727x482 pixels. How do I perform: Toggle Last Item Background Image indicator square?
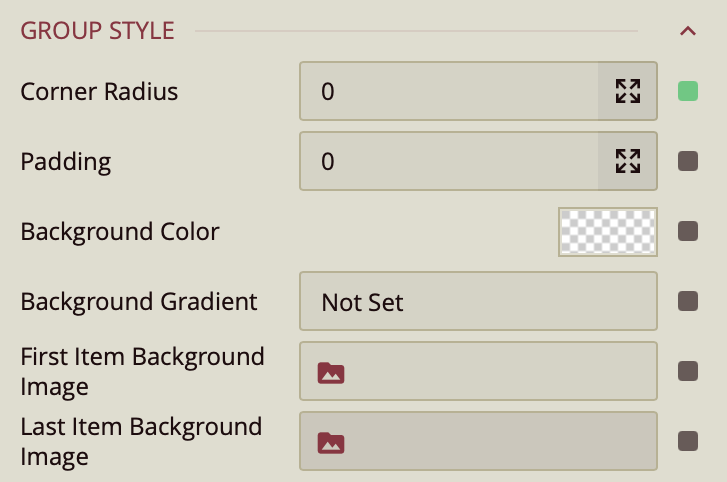pos(688,441)
